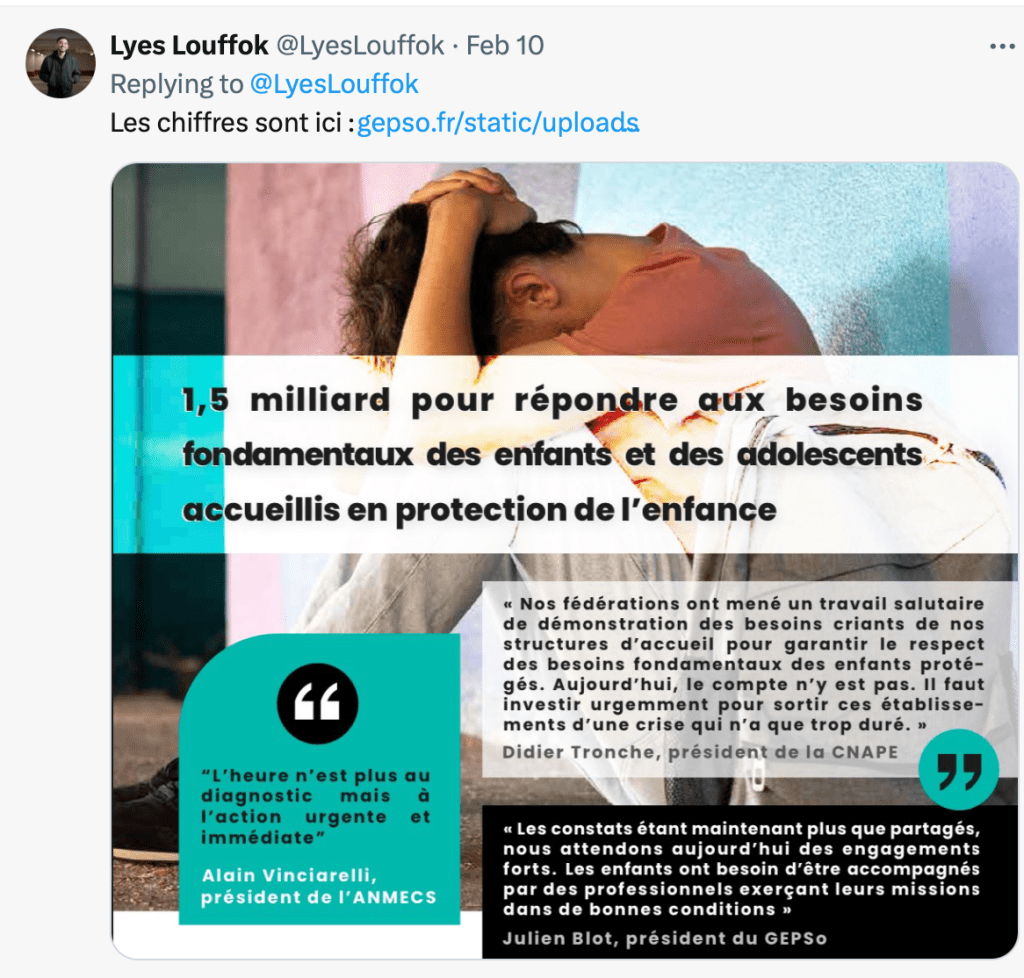Click the Julien Blot black quote panel
Image resolution: width=1024 pixels, height=978 pixels.
point(750,882)
